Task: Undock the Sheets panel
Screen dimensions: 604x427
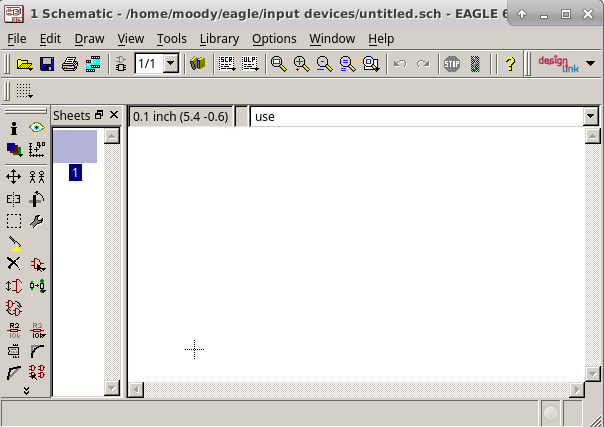Action: pos(99,115)
